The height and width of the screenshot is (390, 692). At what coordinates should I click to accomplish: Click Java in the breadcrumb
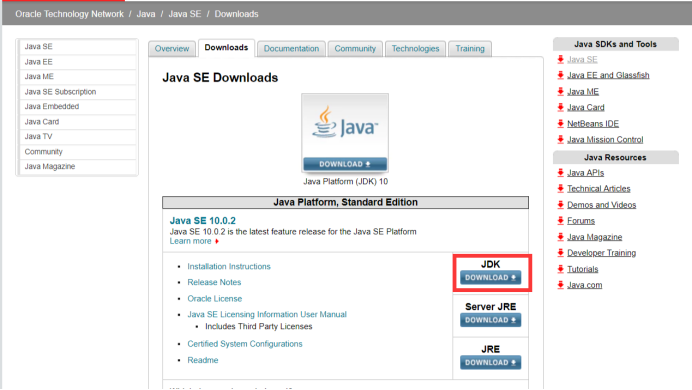pos(146,14)
